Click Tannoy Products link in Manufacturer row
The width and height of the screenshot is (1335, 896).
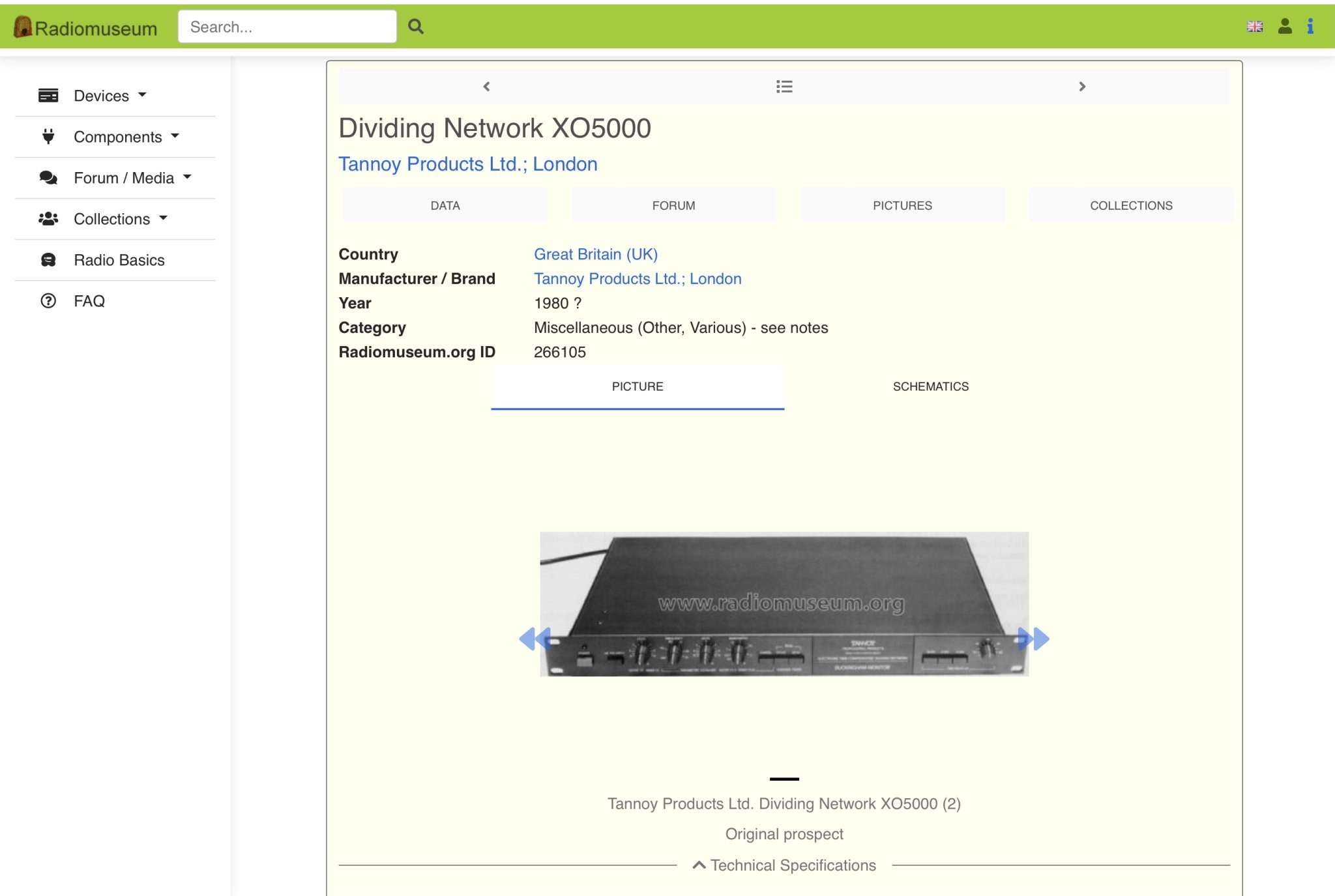click(x=638, y=279)
